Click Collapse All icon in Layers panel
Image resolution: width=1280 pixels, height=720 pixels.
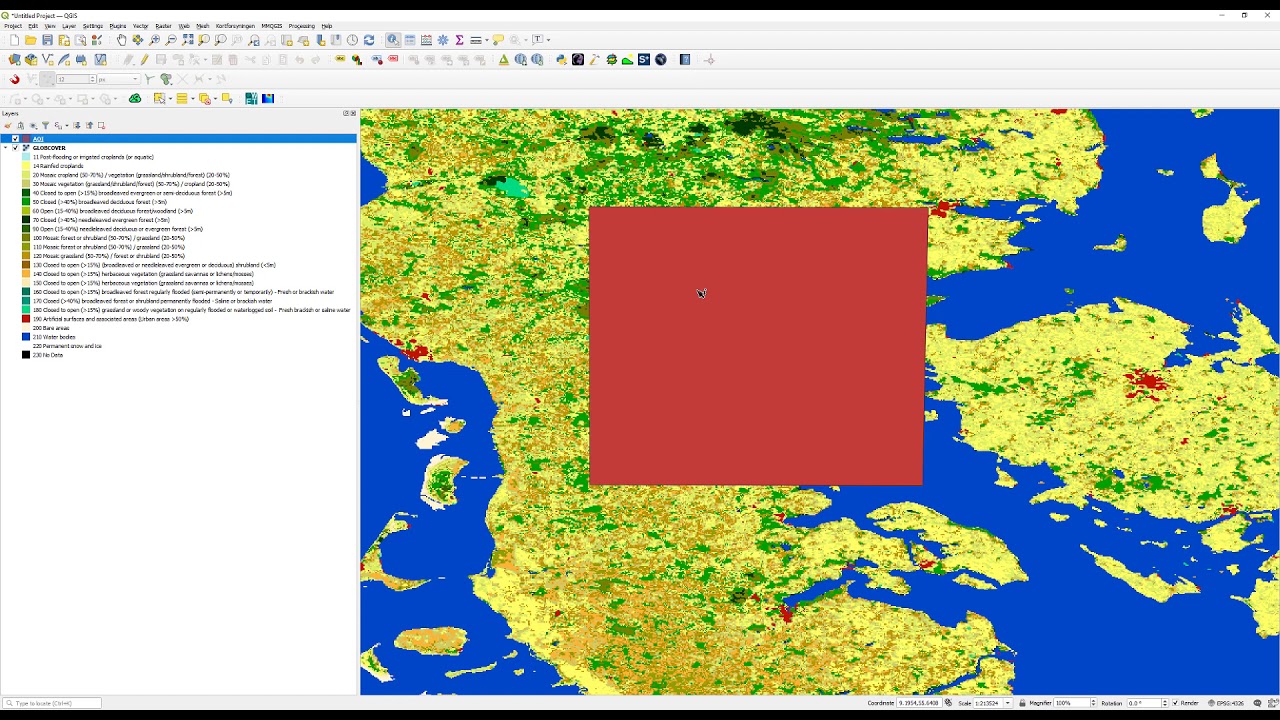point(89,126)
